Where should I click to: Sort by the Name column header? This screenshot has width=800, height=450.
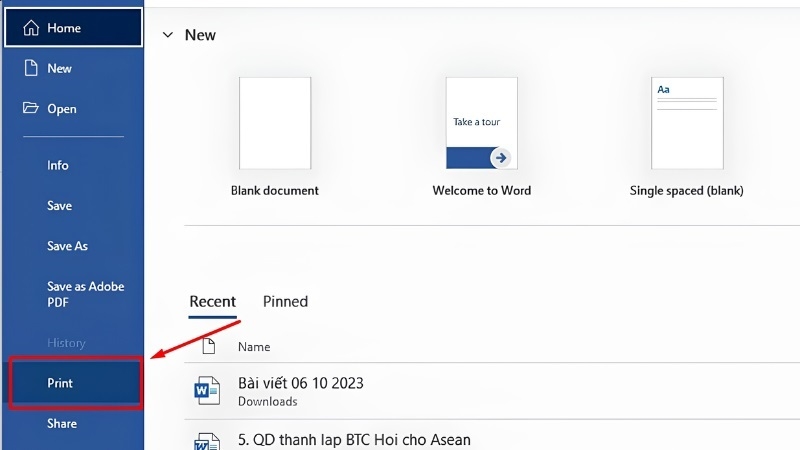tap(254, 346)
